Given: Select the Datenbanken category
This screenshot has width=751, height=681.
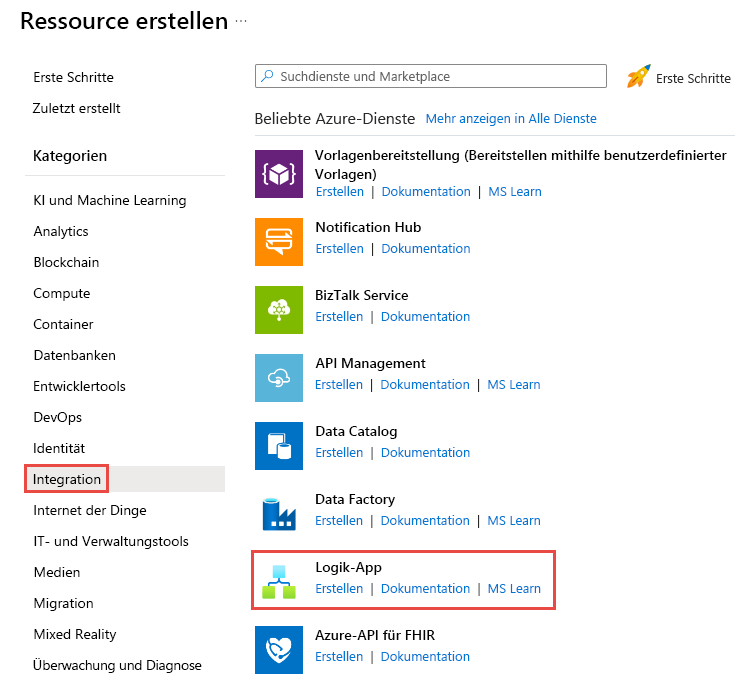Looking at the screenshot, I should 74,355.
